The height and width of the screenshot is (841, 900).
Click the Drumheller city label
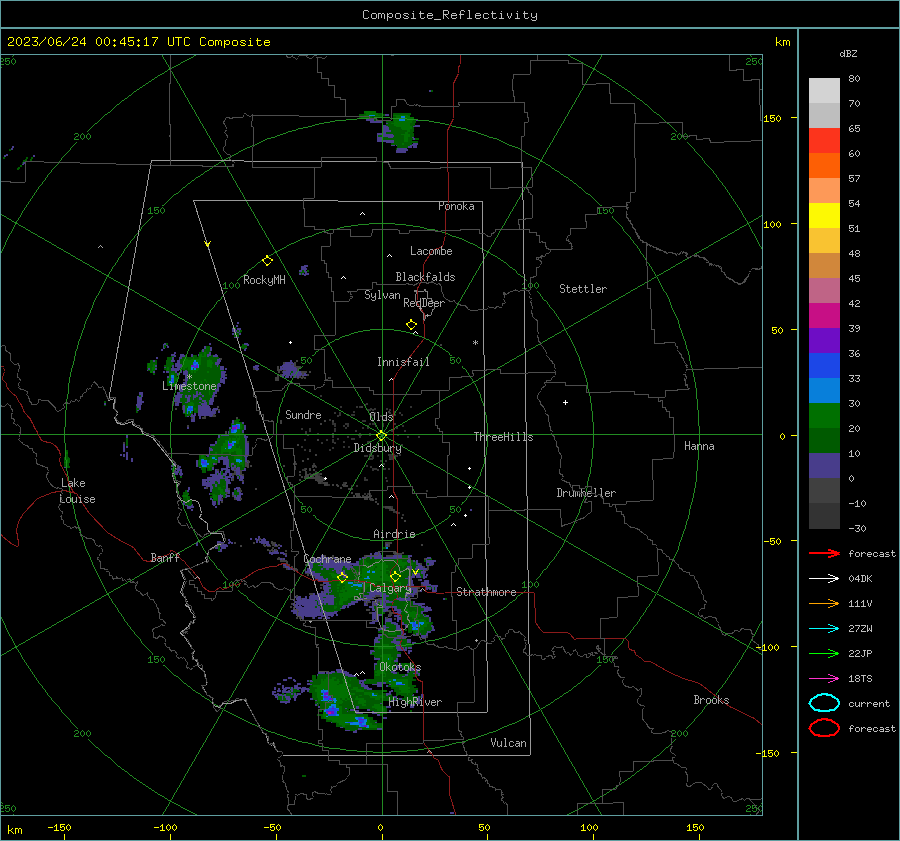click(x=586, y=493)
